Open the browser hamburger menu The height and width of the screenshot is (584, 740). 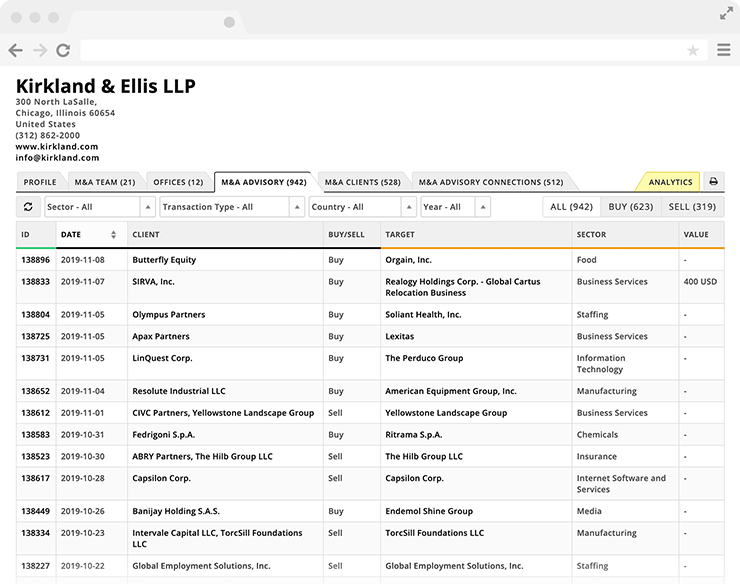[723, 50]
